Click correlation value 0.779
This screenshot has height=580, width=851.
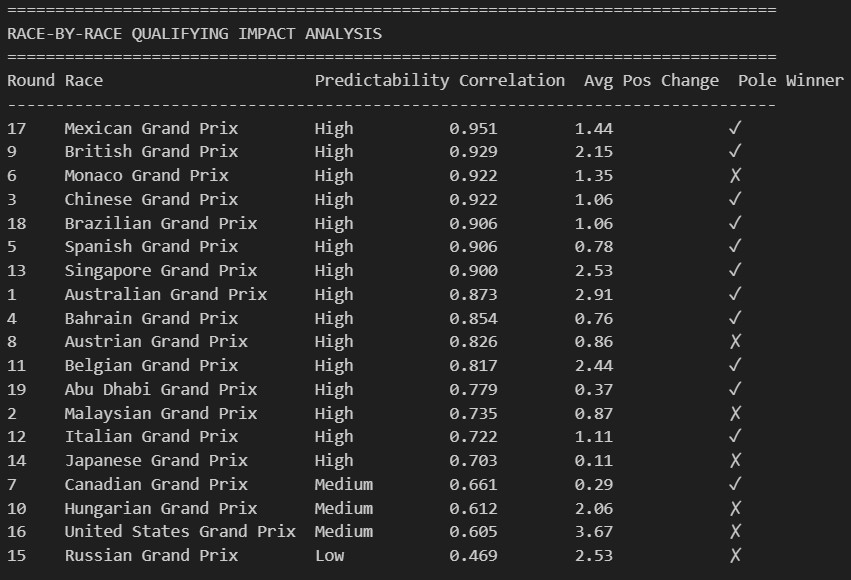[473, 389]
